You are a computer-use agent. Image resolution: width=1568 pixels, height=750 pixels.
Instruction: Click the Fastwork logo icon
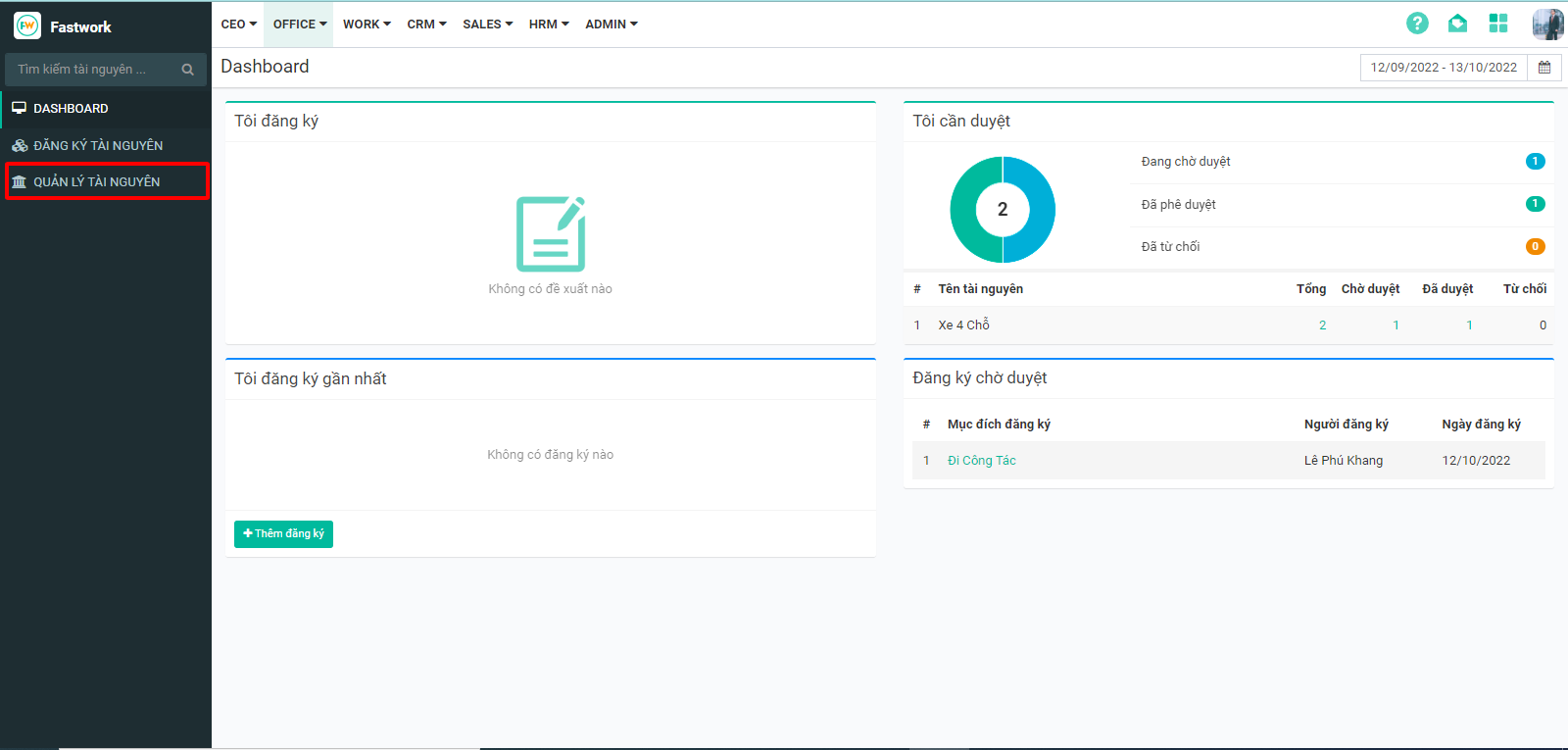tap(27, 26)
